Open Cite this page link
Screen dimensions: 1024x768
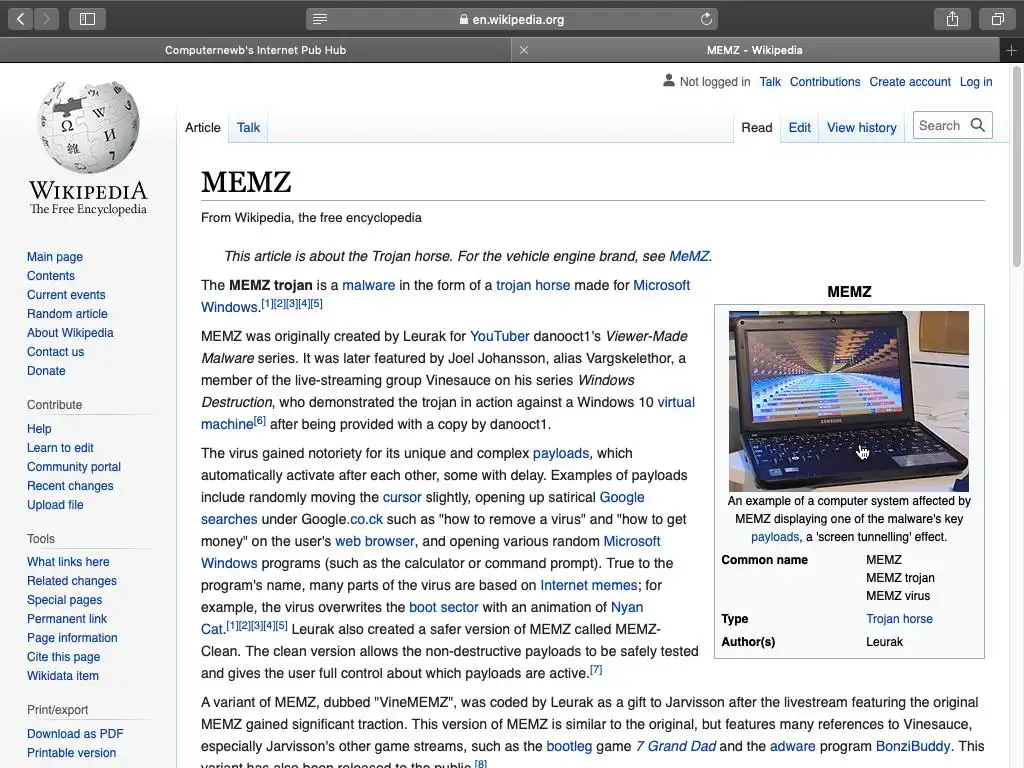coord(63,656)
